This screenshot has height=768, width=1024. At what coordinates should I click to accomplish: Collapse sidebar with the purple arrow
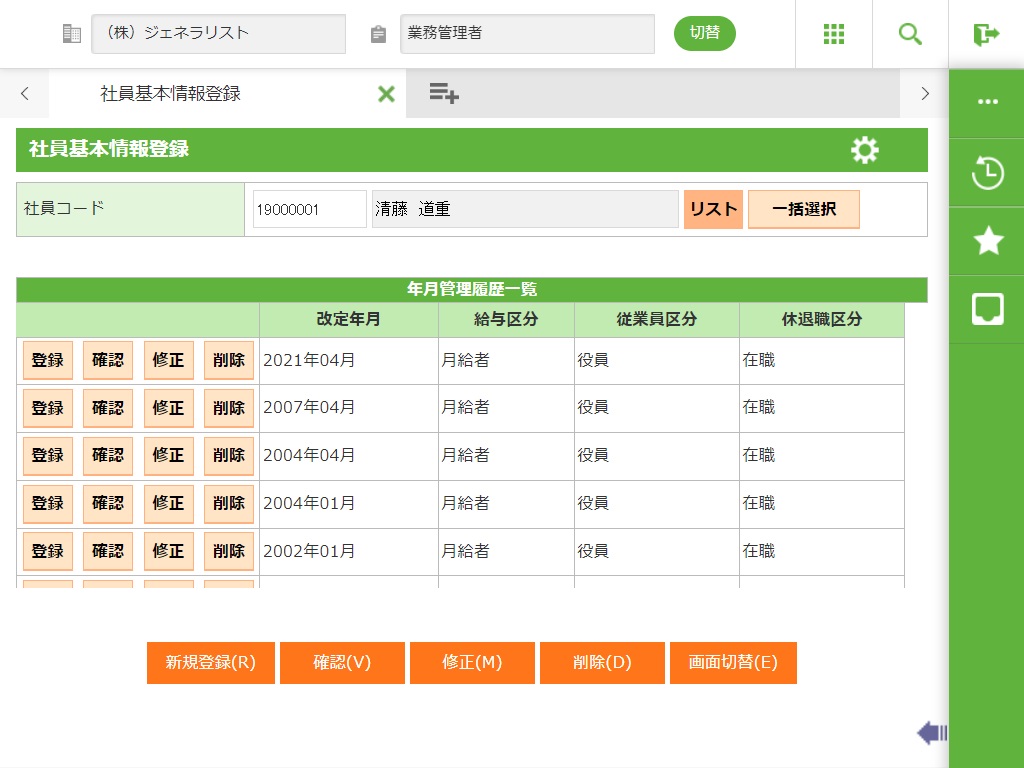[x=931, y=733]
